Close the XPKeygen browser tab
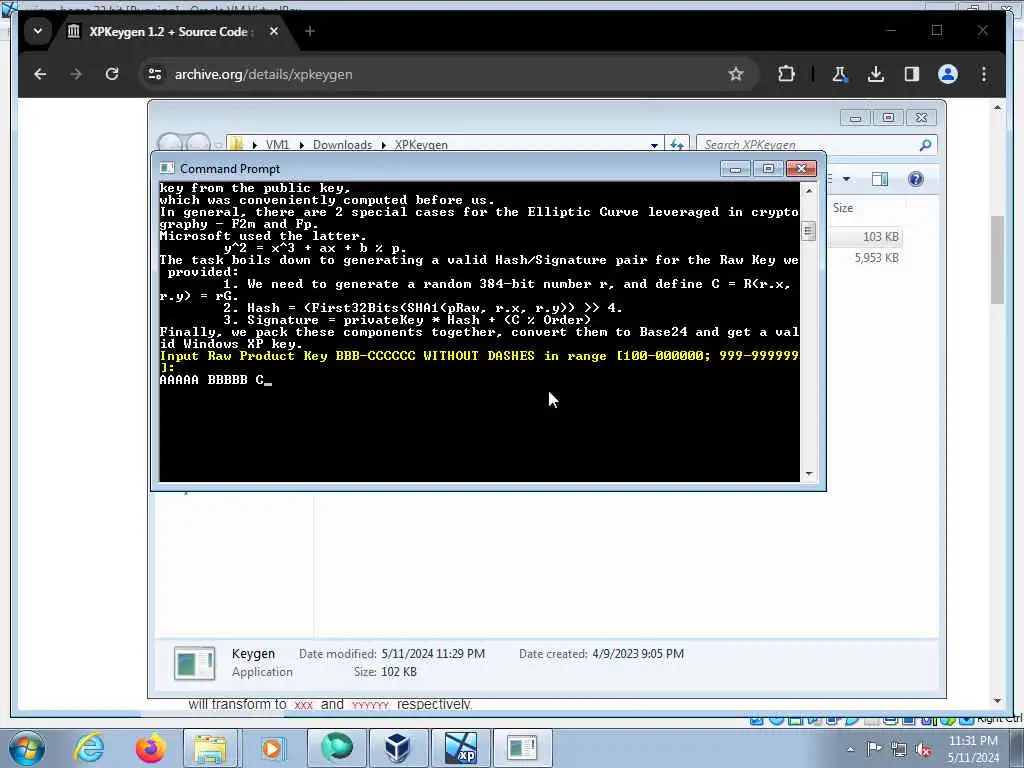Screen dimensions: 1024x768 (x=274, y=31)
